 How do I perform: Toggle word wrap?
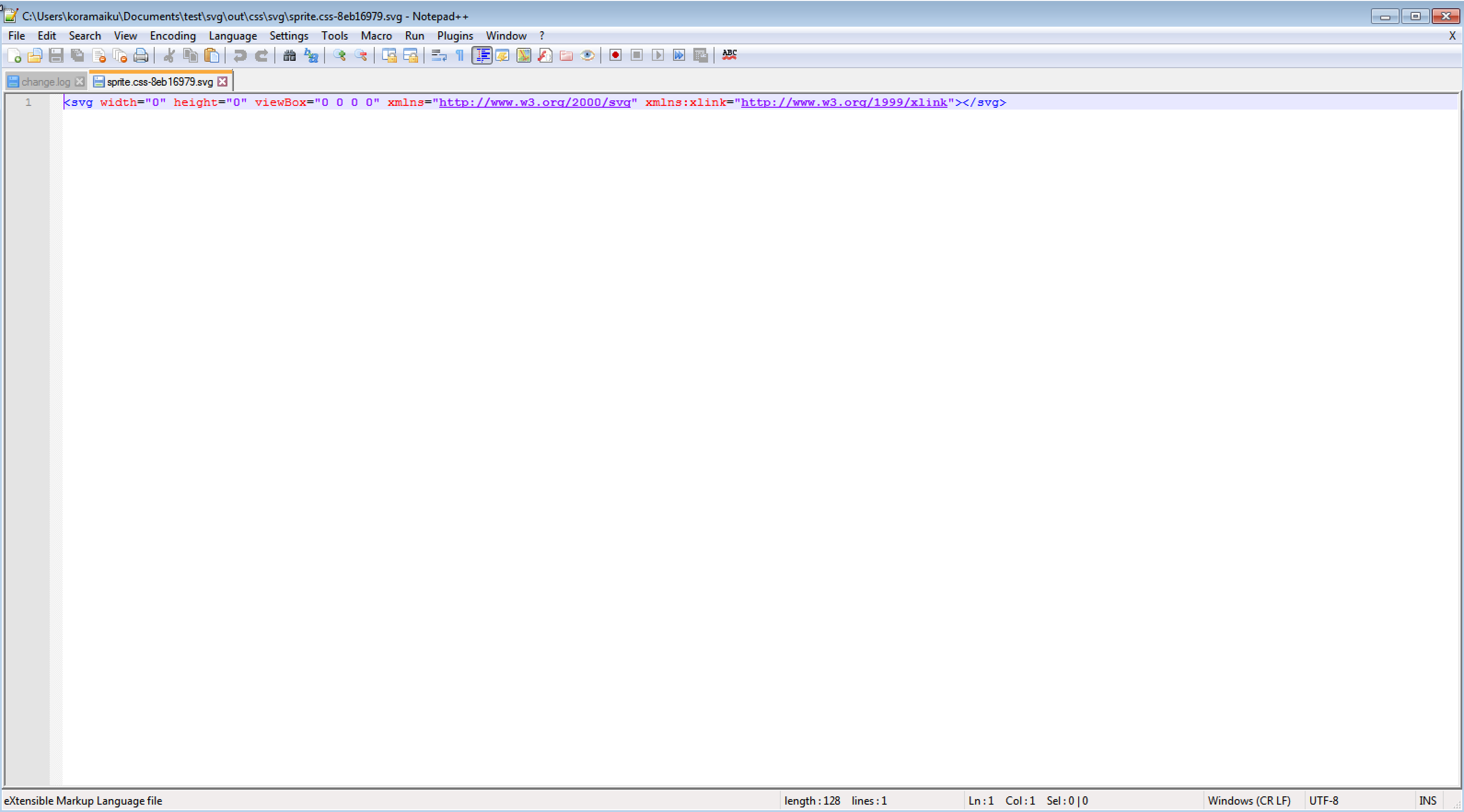coord(438,55)
